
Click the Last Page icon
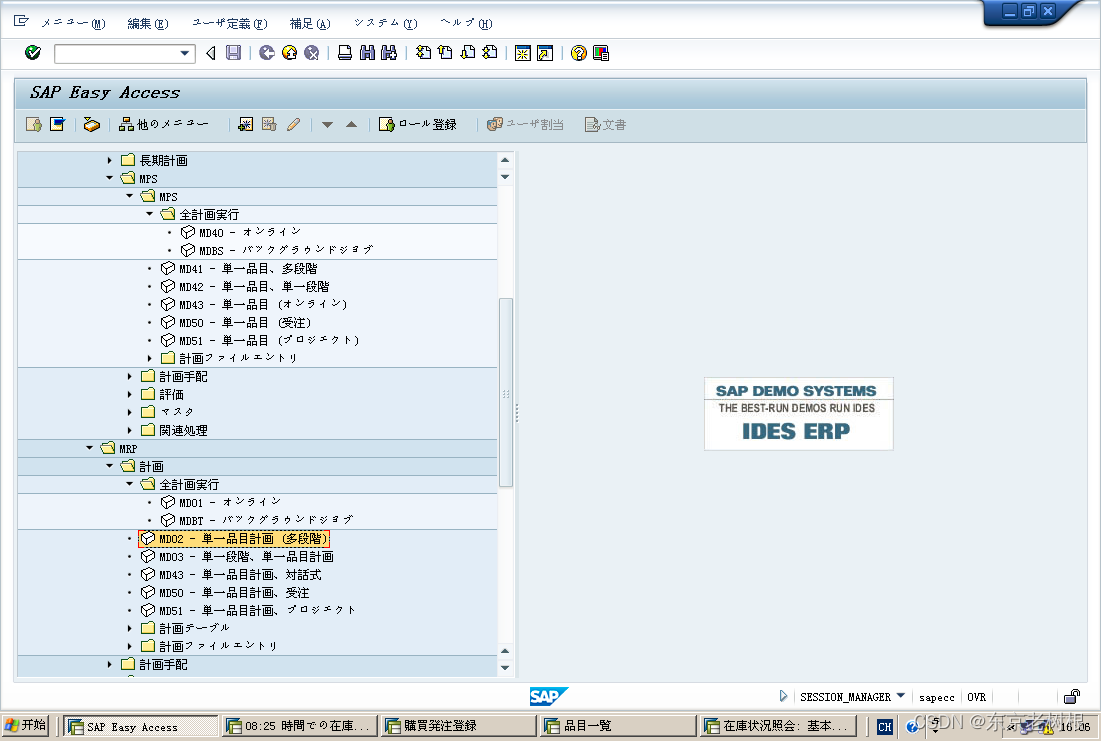[x=490, y=53]
